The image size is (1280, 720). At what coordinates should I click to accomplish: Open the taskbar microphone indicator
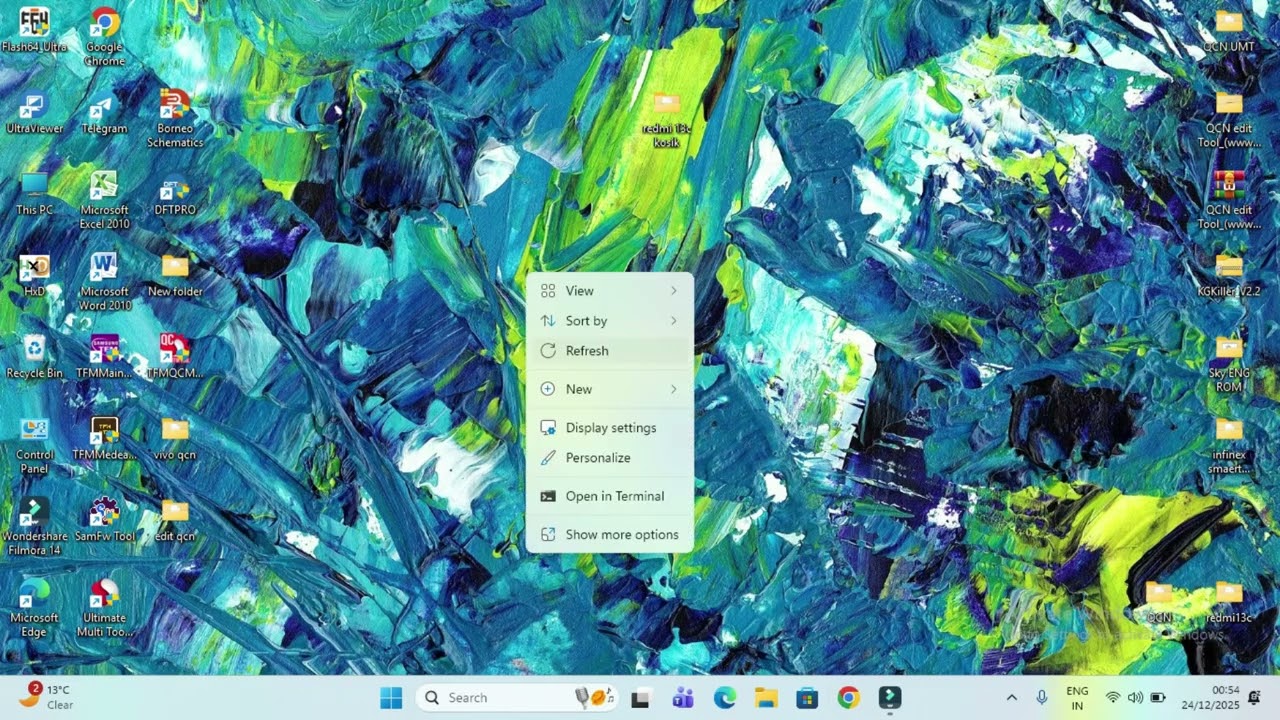click(1041, 698)
